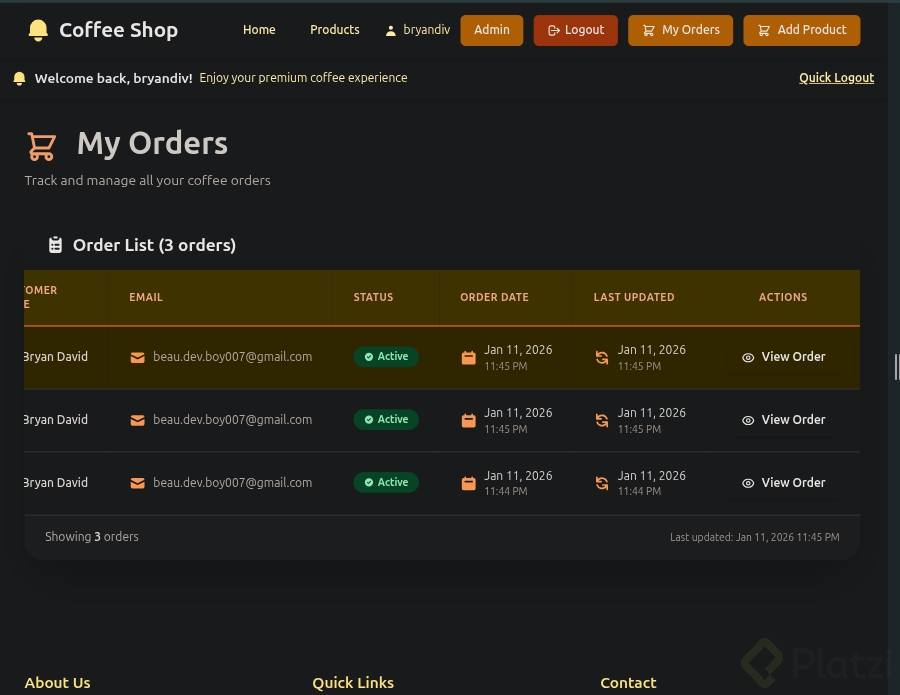Click the welcome banner bell icon
900x695 pixels.
pos(19,78)
